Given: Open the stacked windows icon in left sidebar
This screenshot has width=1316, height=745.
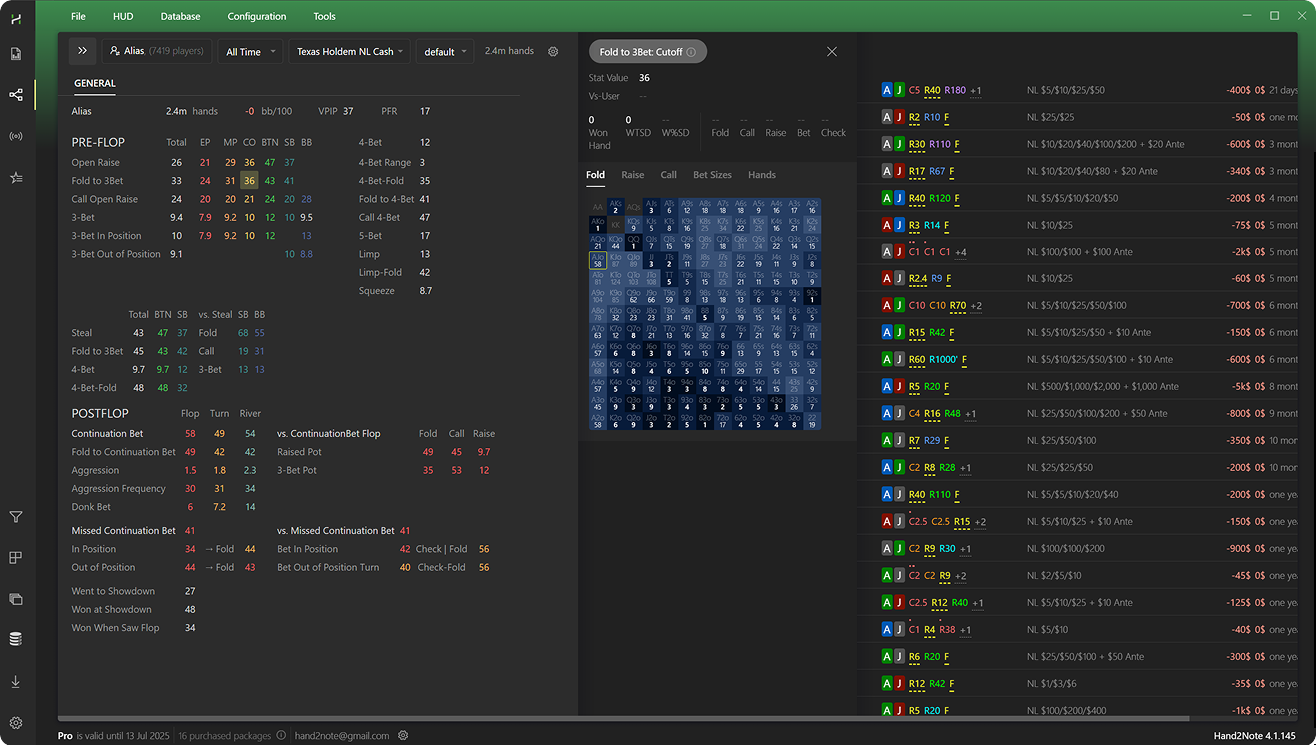Looking at the screenshot, I should click(16, 599).
